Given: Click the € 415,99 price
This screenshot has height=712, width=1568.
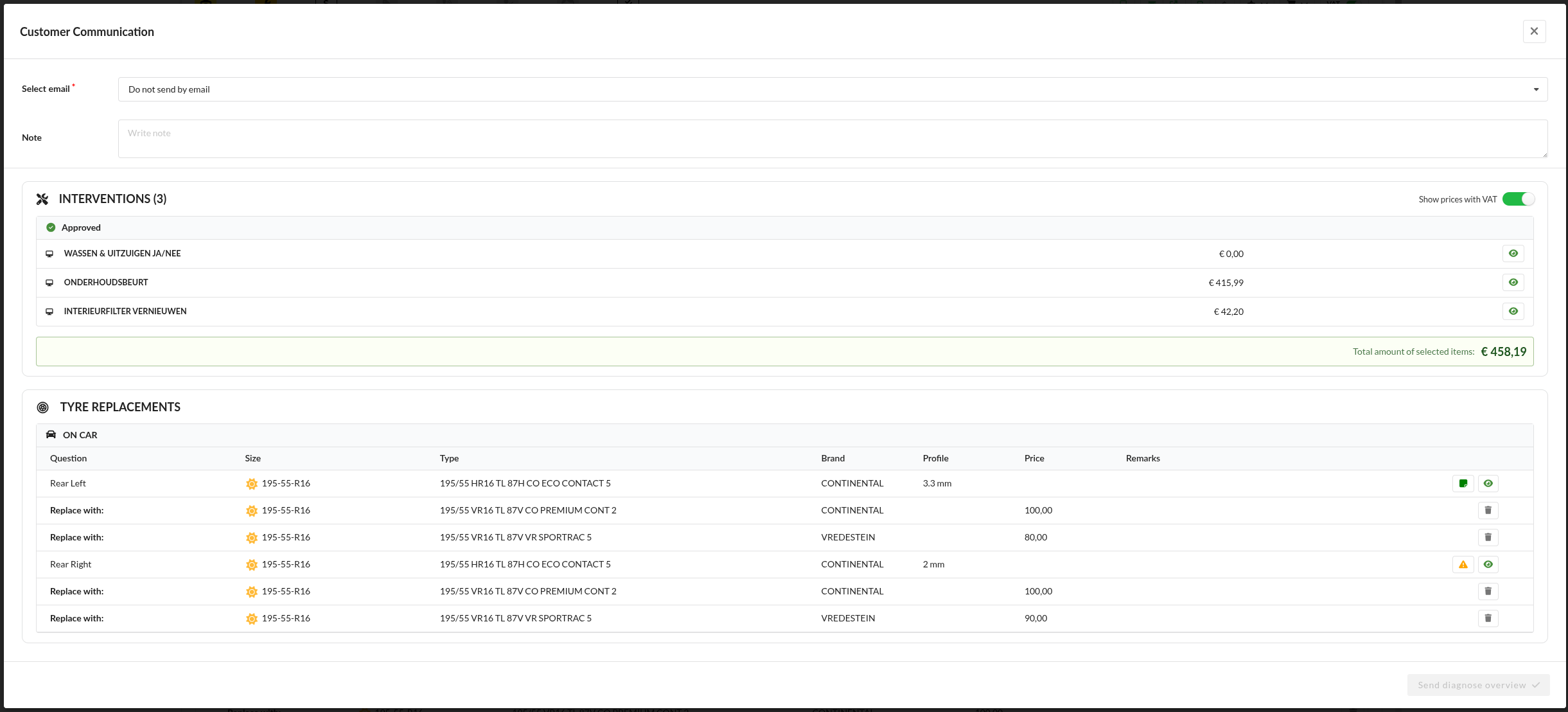Looking at the screenshot, I should coord(1226,283).
